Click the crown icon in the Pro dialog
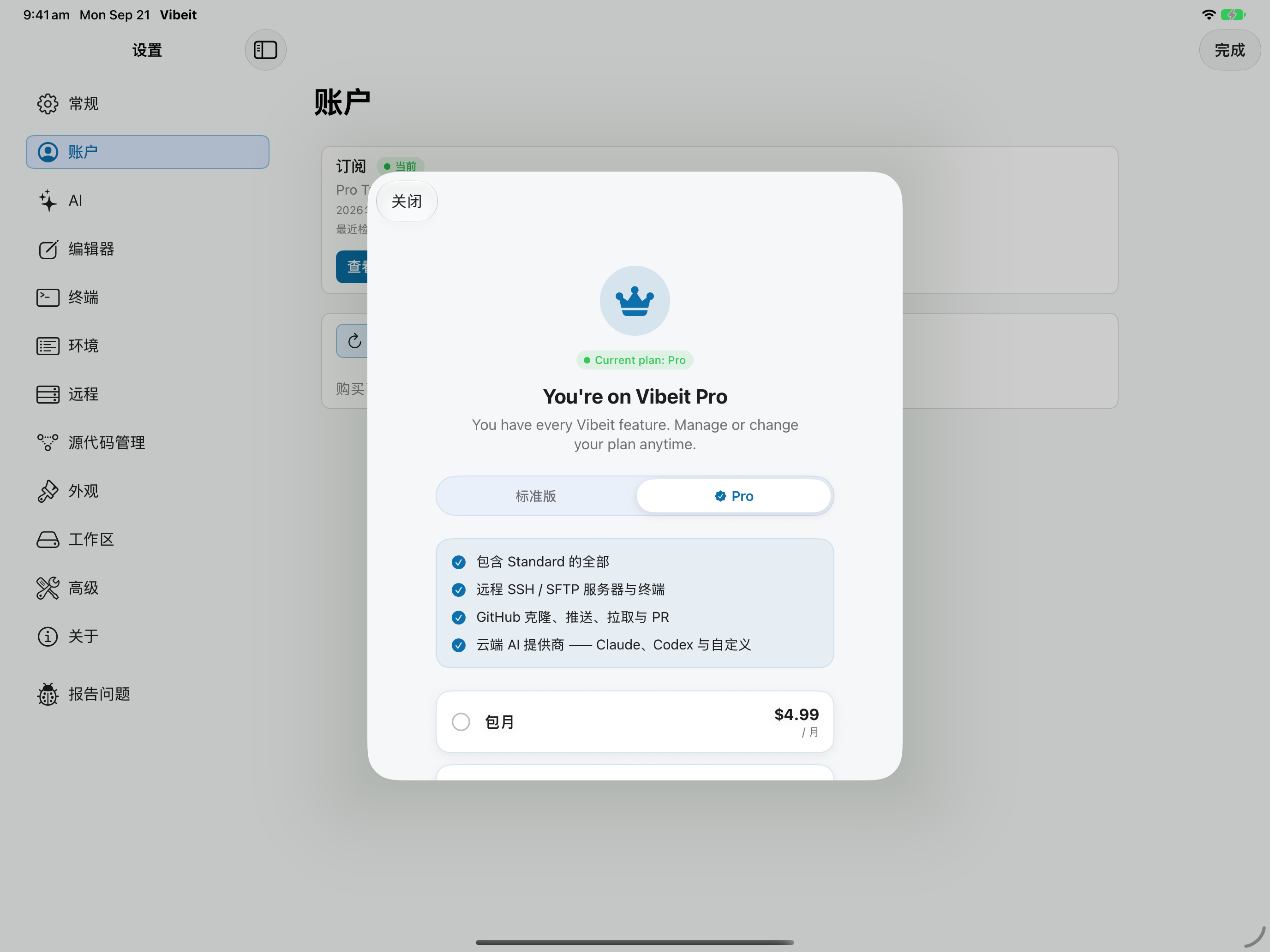Image resolution: width=1270 pixels, height=952 pixels. (x=635, y=301)
